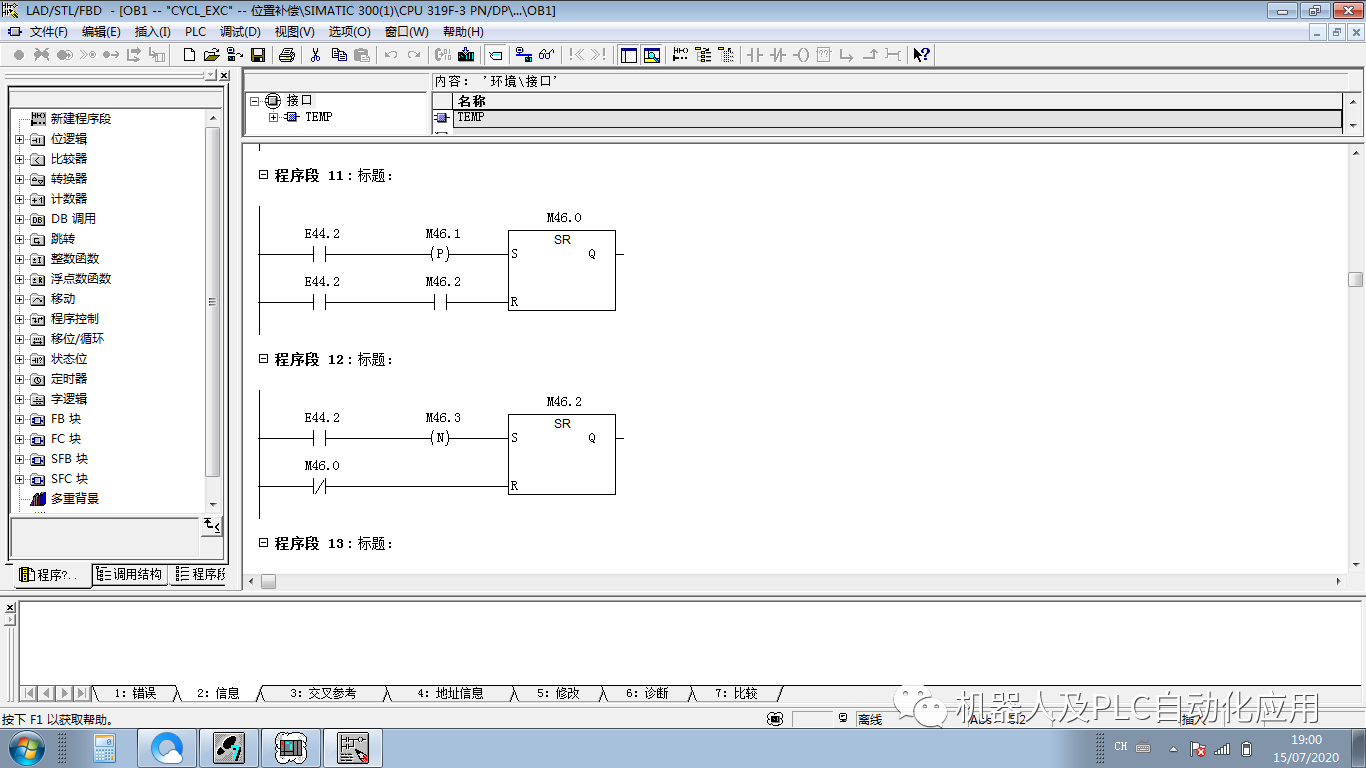Collapse the 接口 interface root node
This screenshot has height=768, width=1366.
click(254, 101)
